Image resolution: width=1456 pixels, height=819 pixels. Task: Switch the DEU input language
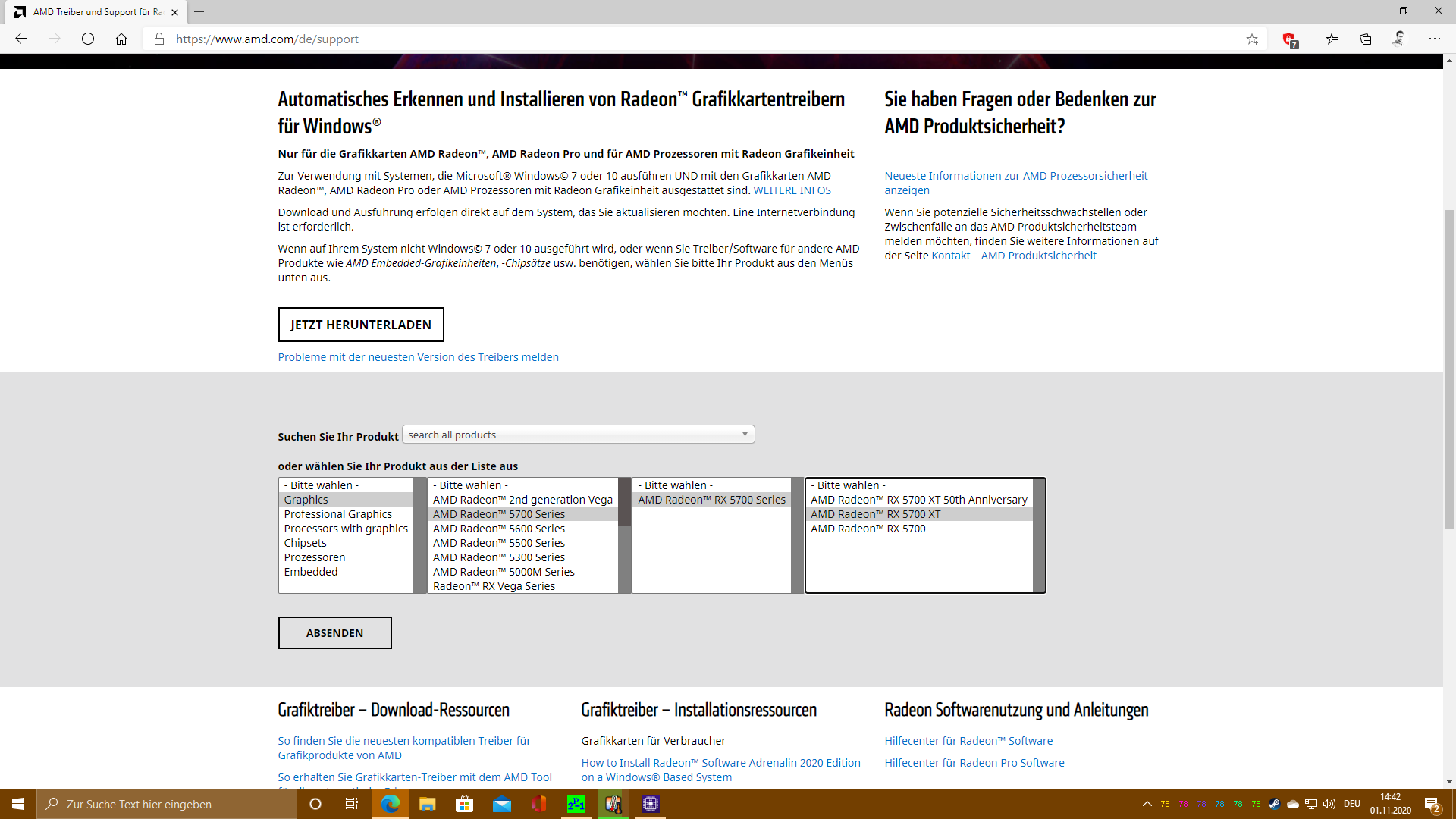pos(1352,804)
